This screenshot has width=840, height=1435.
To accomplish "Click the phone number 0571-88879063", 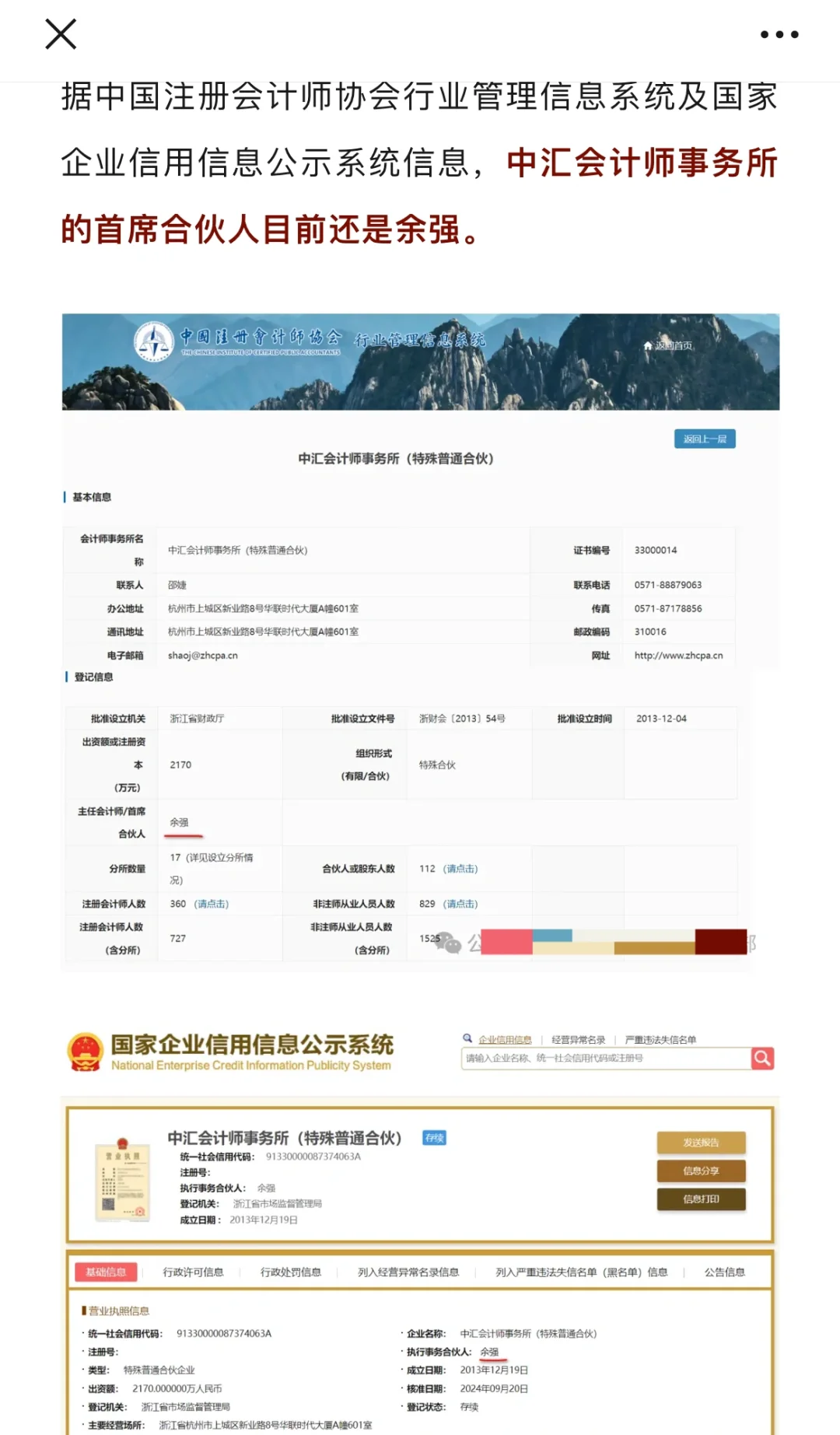I will pos(668,585).
